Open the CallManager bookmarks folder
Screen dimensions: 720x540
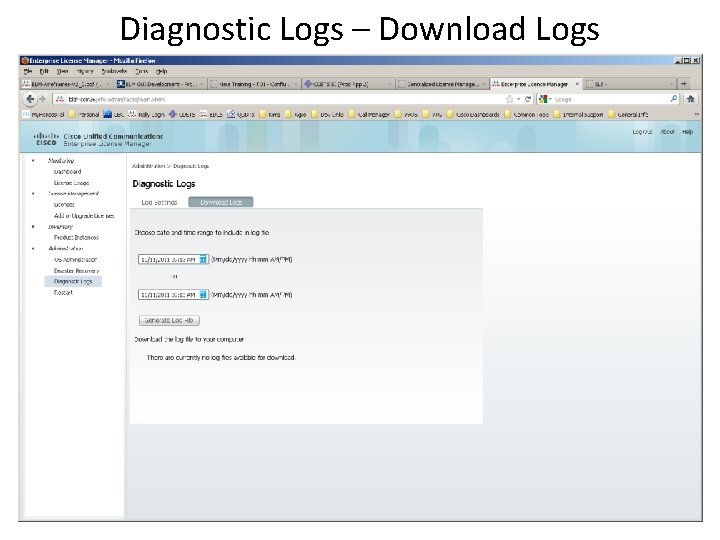(x=369, y=114)
